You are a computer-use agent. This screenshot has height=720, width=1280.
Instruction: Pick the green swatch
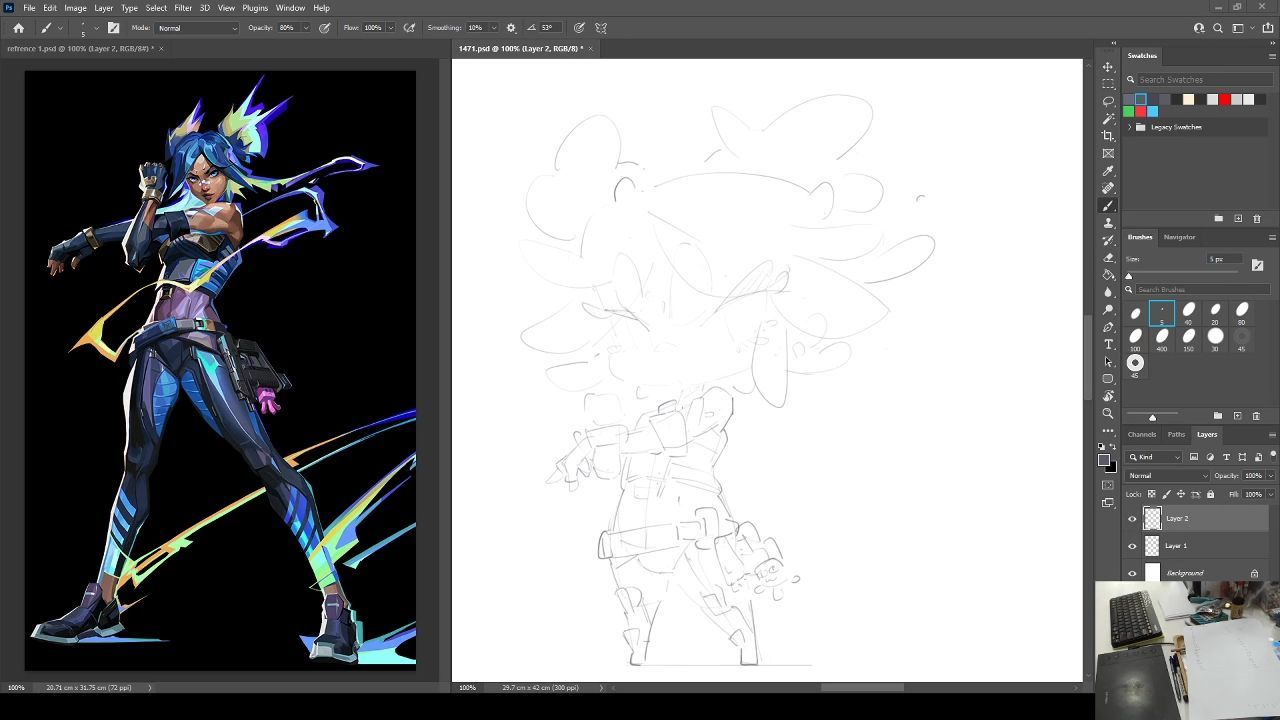[x=1129, y=111]
